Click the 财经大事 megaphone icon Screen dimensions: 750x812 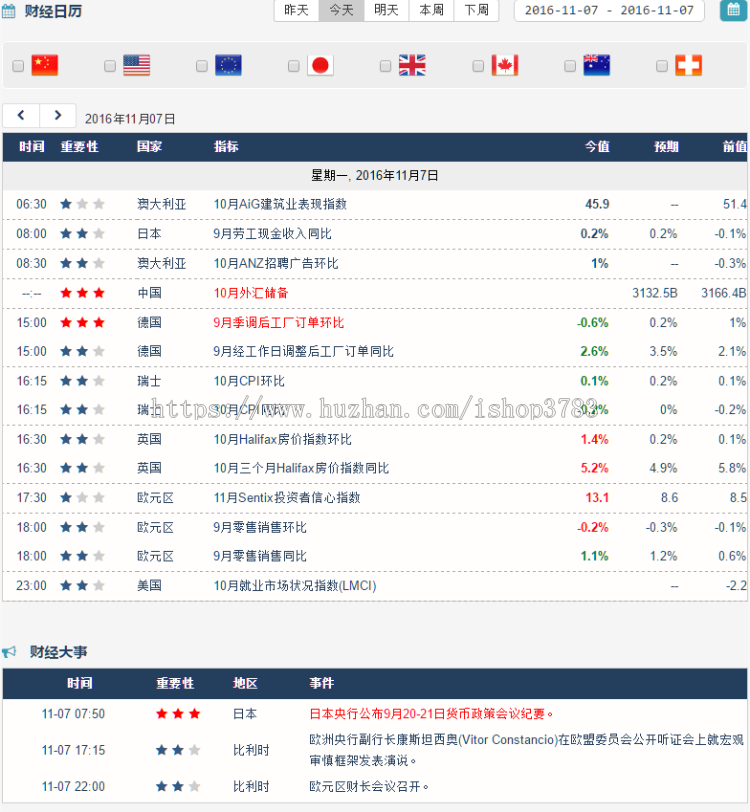9,651
